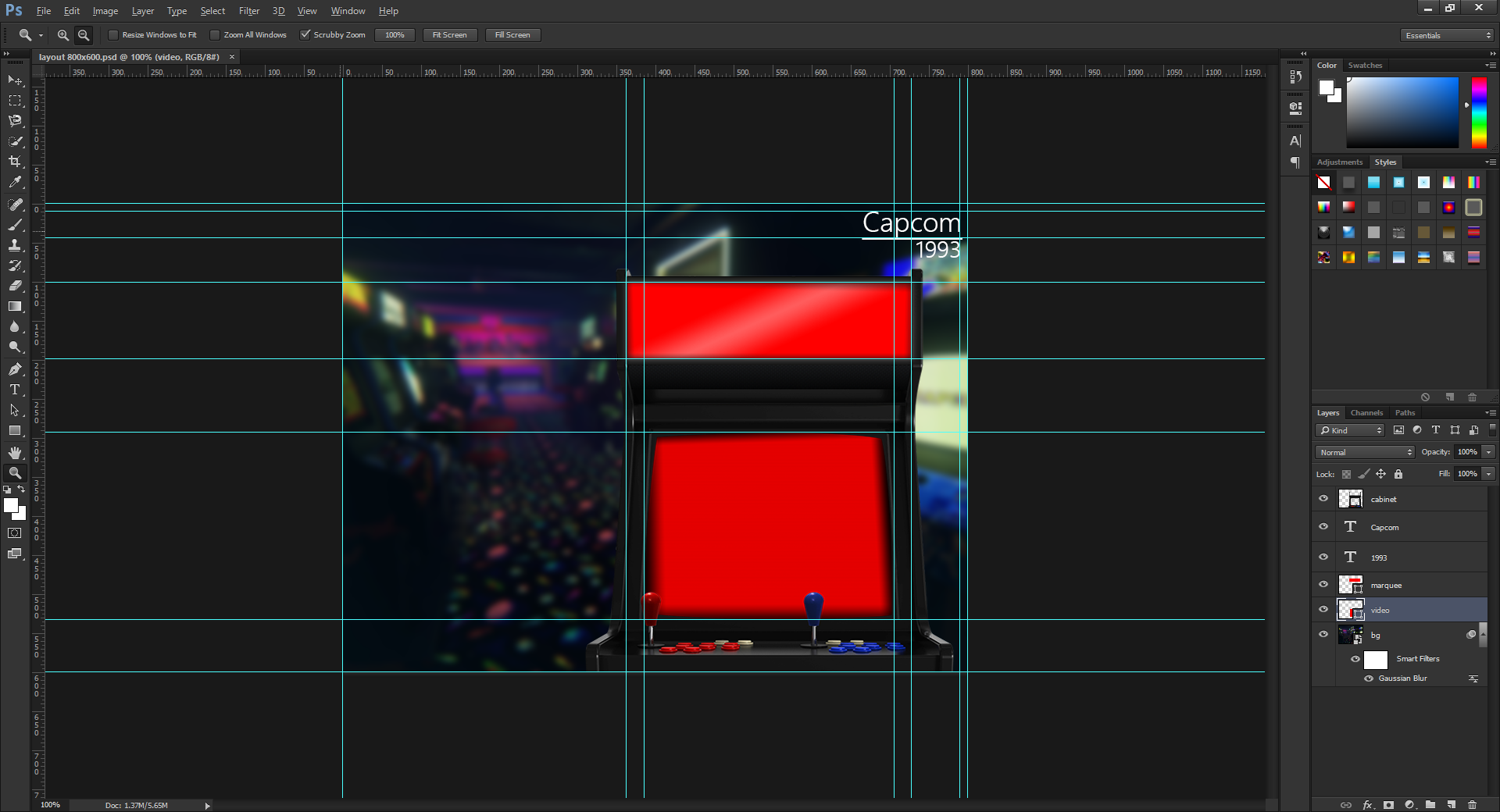Hide the video layer

[1323, 609]
